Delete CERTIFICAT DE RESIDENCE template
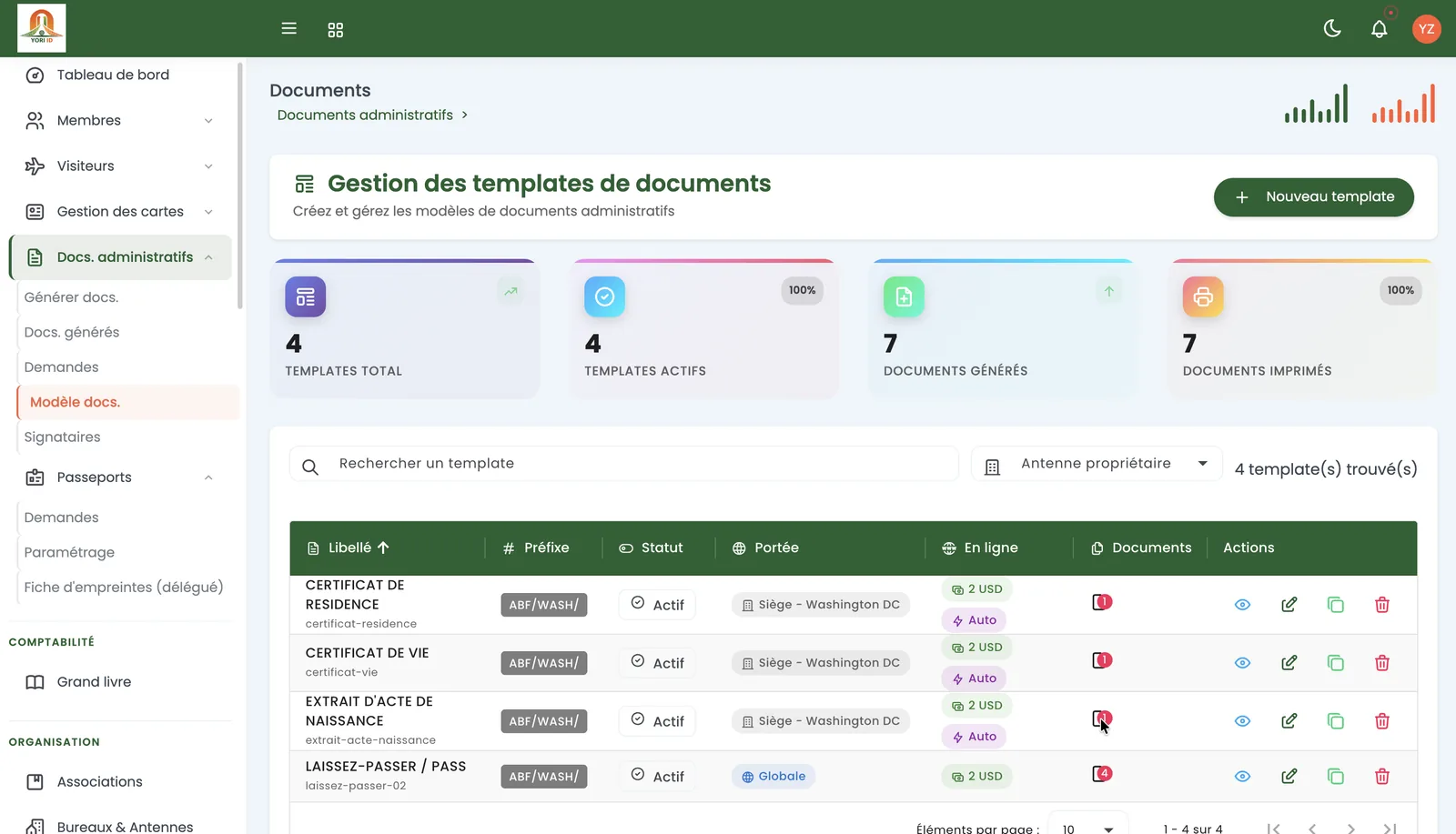 (x=1381, y=605)
